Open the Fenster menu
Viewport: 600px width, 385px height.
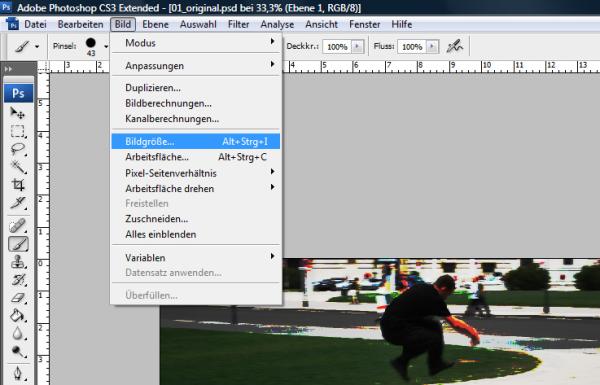(365, 24)
